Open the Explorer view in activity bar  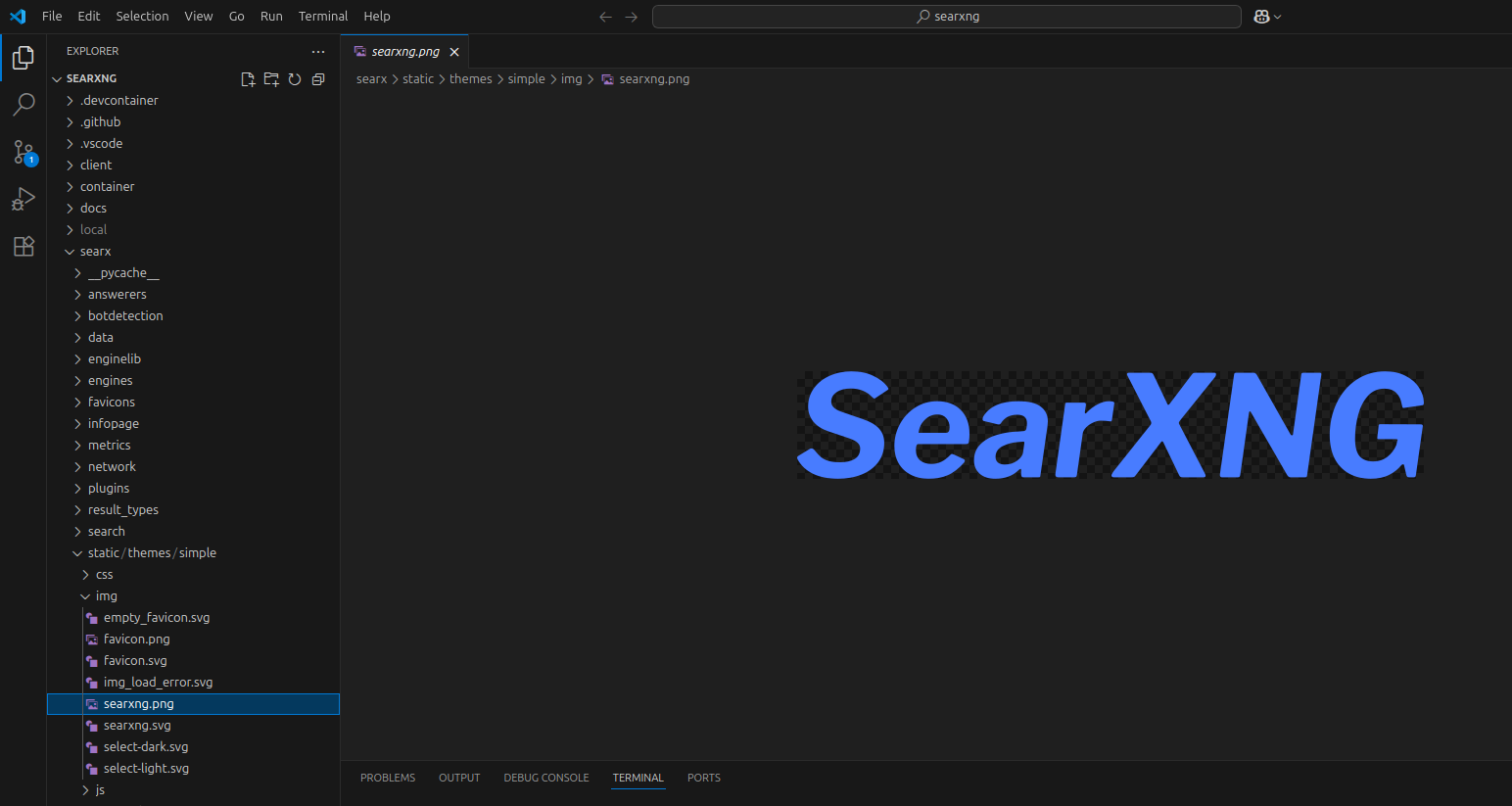click(24, 58)
